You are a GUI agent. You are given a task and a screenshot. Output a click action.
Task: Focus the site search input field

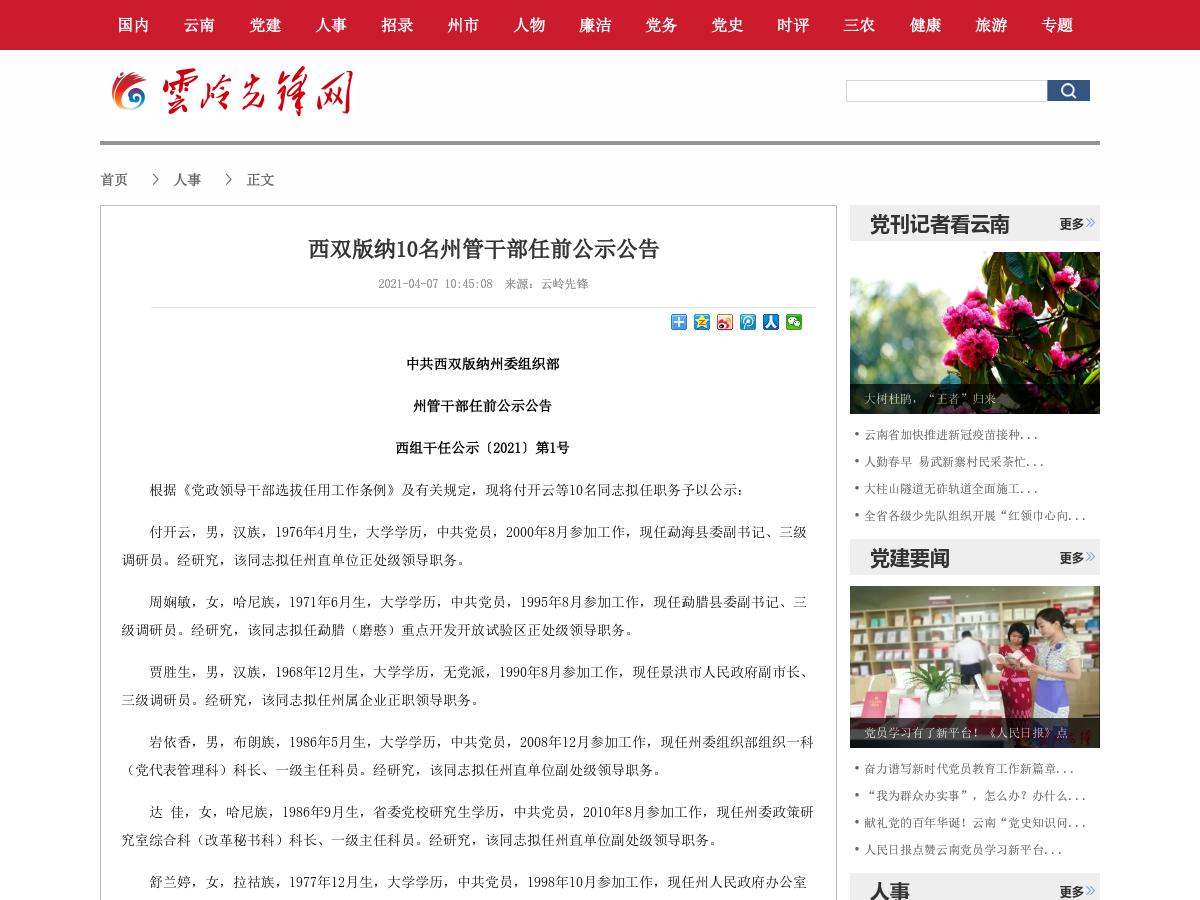[x=946, y=91]
